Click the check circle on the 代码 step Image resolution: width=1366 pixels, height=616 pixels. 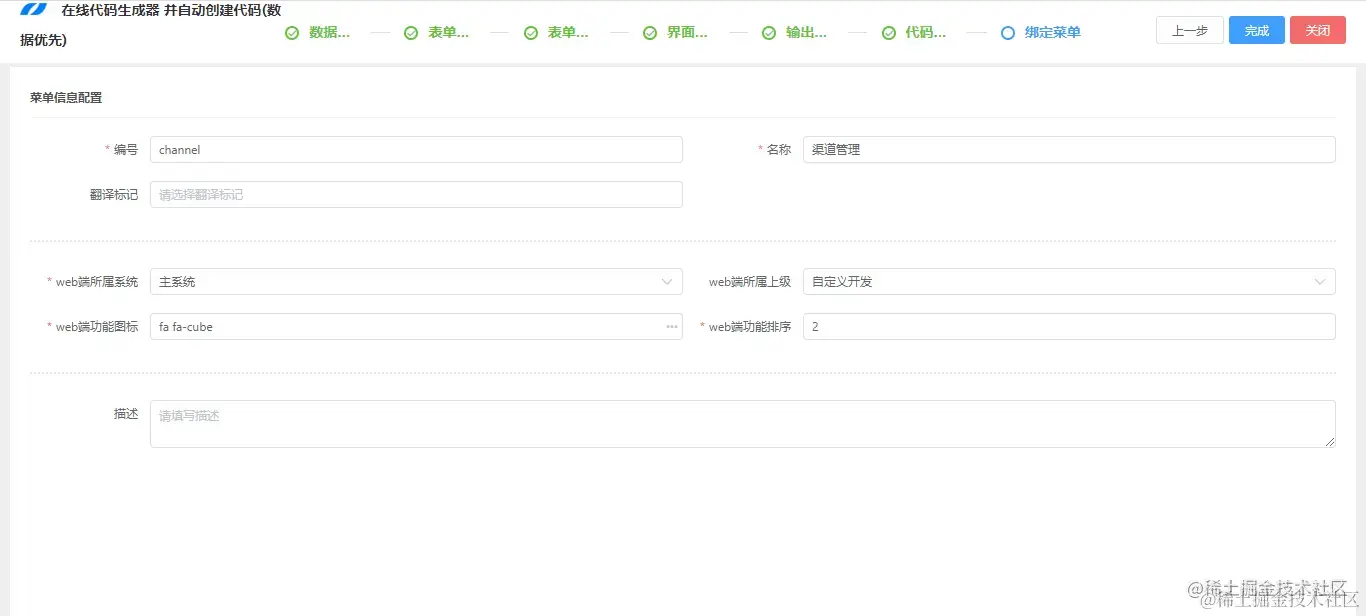tap(889, 32)
